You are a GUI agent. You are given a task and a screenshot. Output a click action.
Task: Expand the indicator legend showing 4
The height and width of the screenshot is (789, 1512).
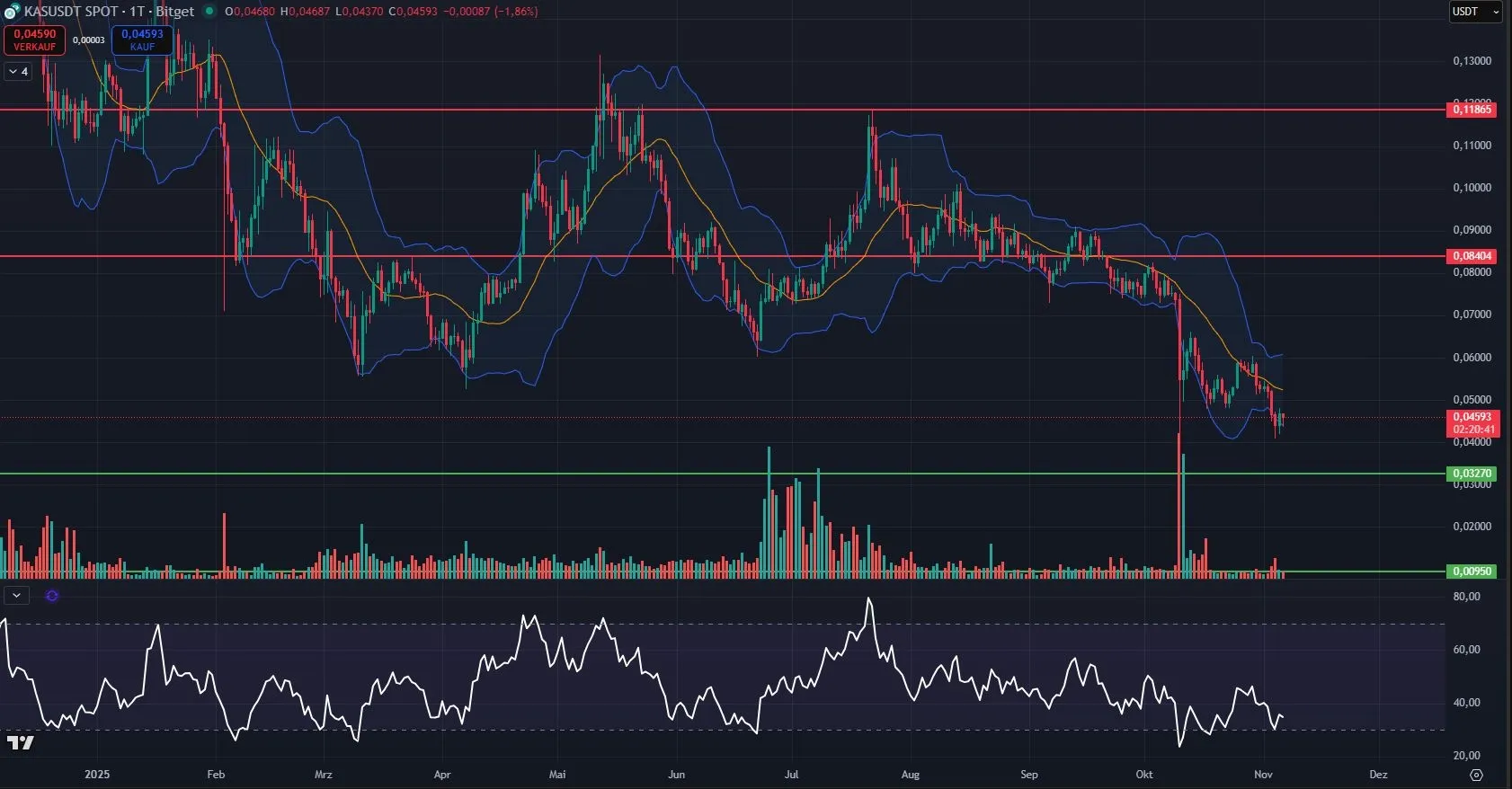tap(18, 72)
